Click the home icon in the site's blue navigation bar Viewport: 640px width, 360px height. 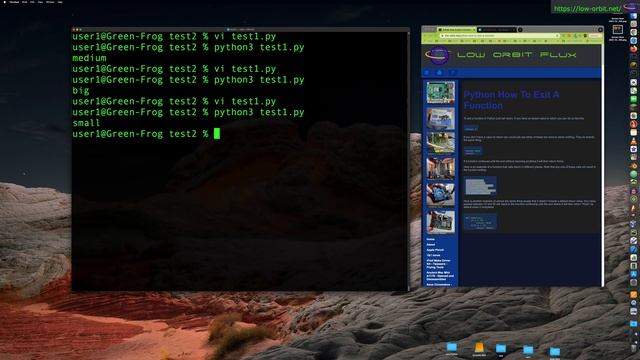tap(439, 73)
